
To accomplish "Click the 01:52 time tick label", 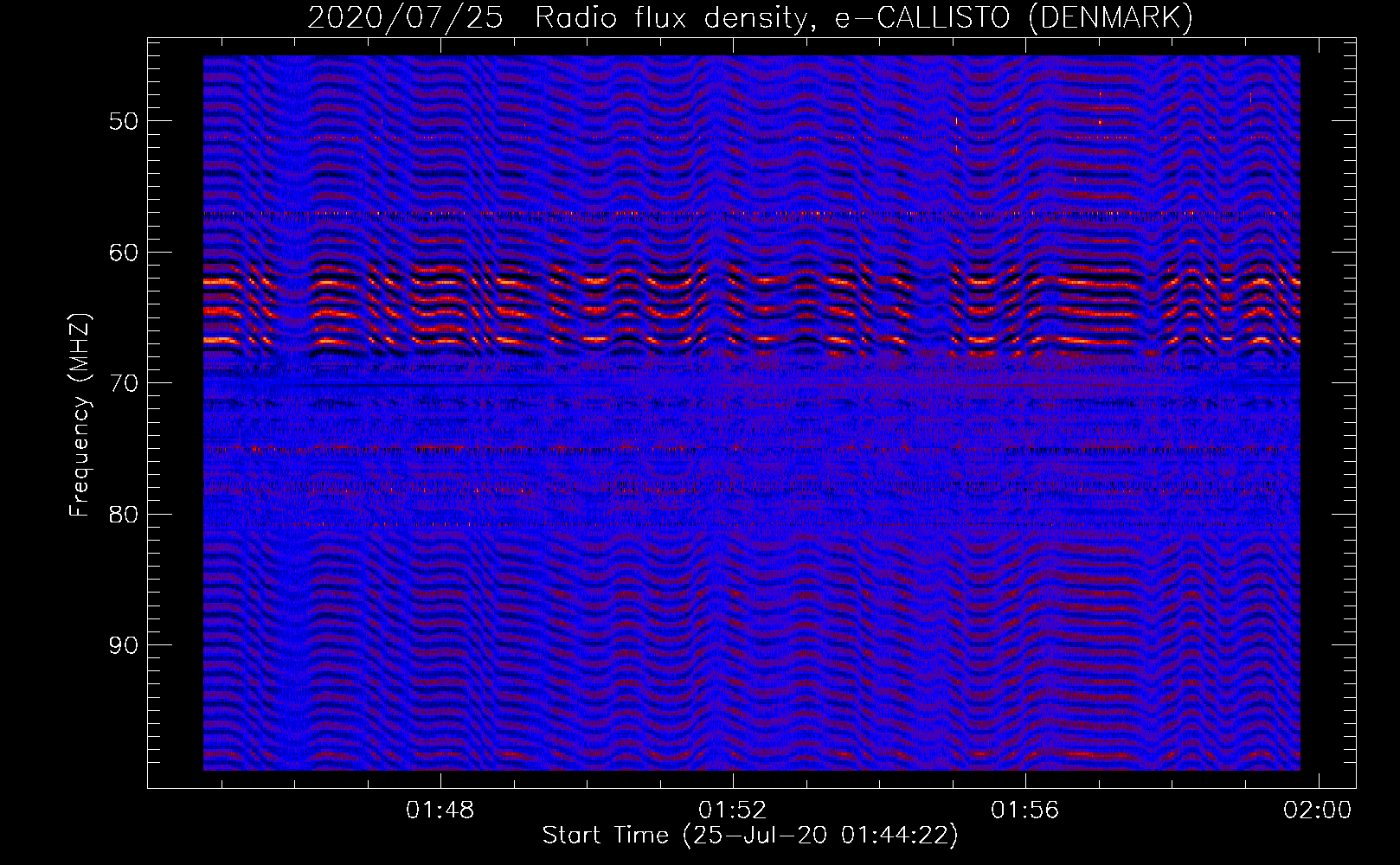I will [x=733, y=811].
